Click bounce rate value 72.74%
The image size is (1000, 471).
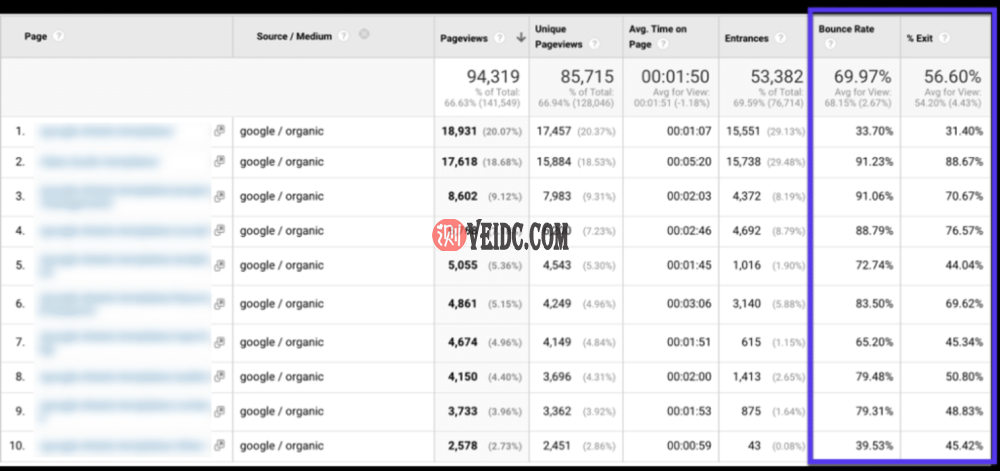pos(874,265)
